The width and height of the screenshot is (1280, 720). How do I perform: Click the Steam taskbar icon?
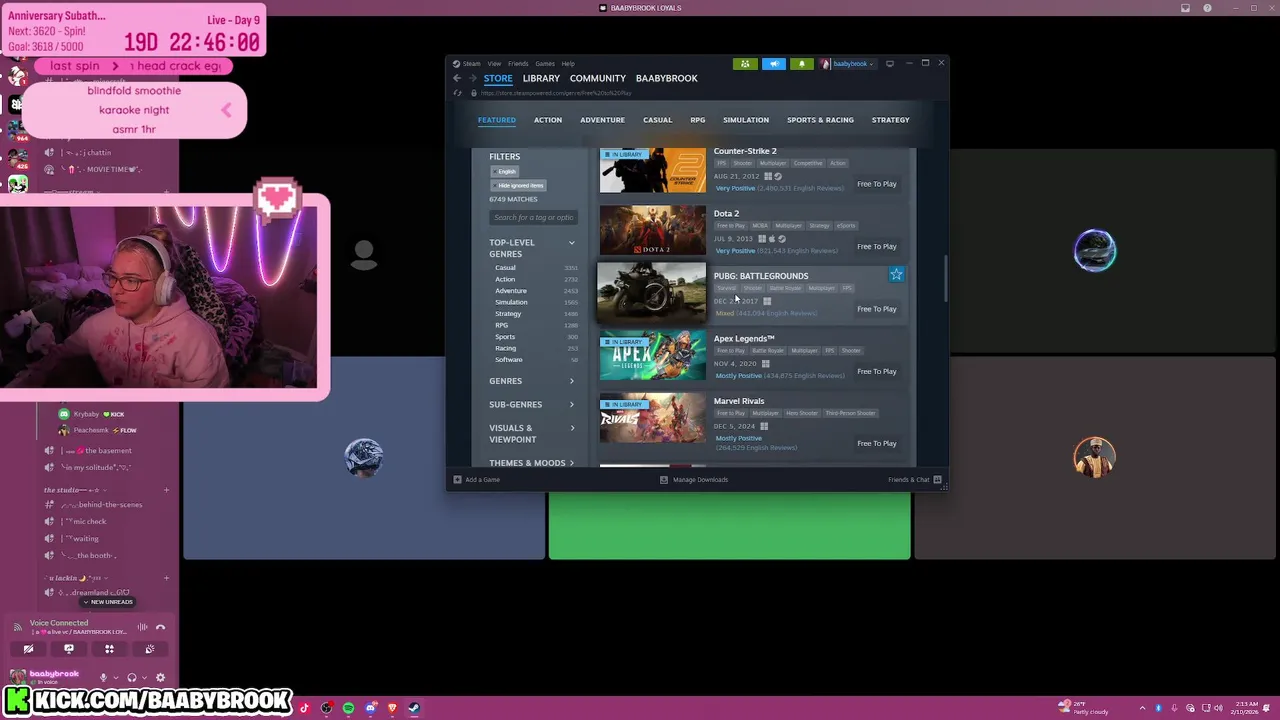414,708
